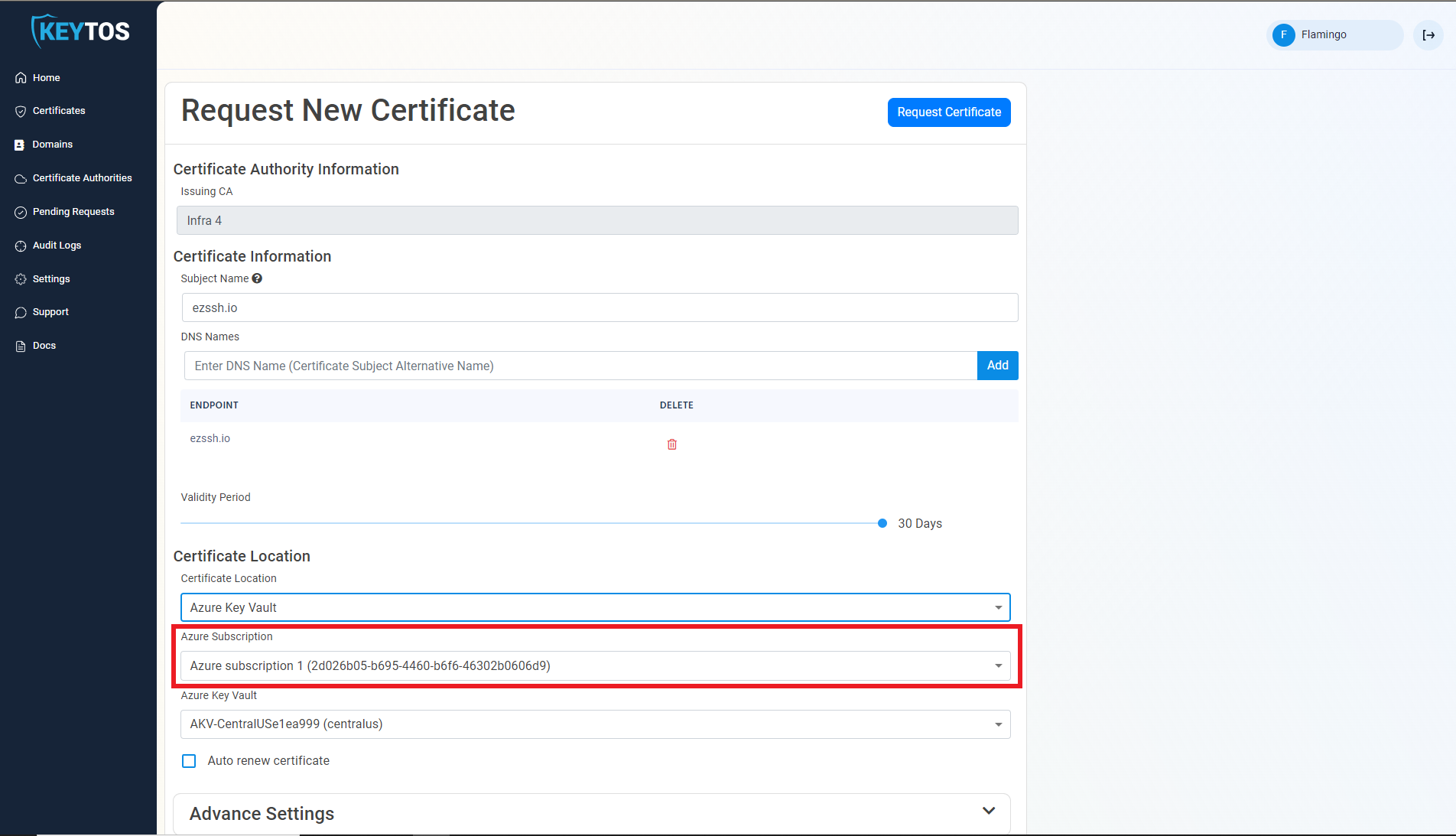This screenshot has height=836, width=1456.
Task: Open the Flamingo account menu
Action: click(1335, 35)
